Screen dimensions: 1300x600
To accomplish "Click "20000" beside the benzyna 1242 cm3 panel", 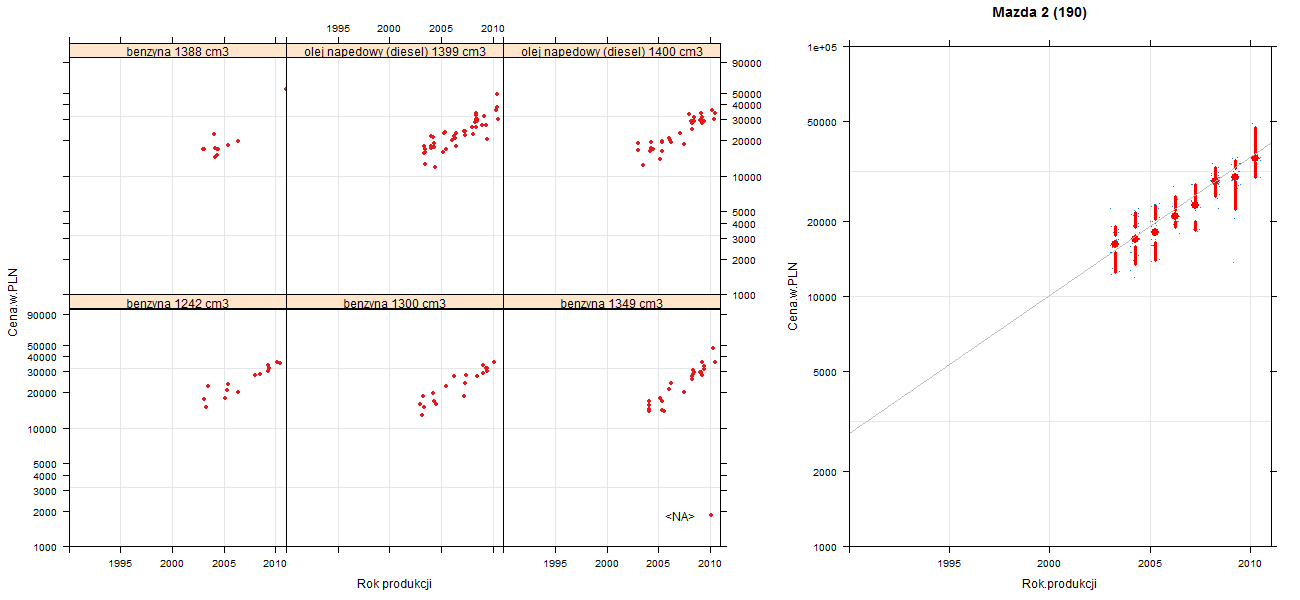I will pyautogui.click(x=44, y=393).
